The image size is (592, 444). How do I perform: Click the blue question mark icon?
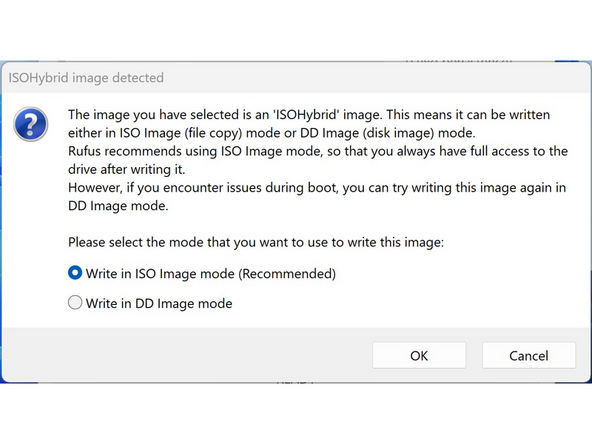(31, 124)
